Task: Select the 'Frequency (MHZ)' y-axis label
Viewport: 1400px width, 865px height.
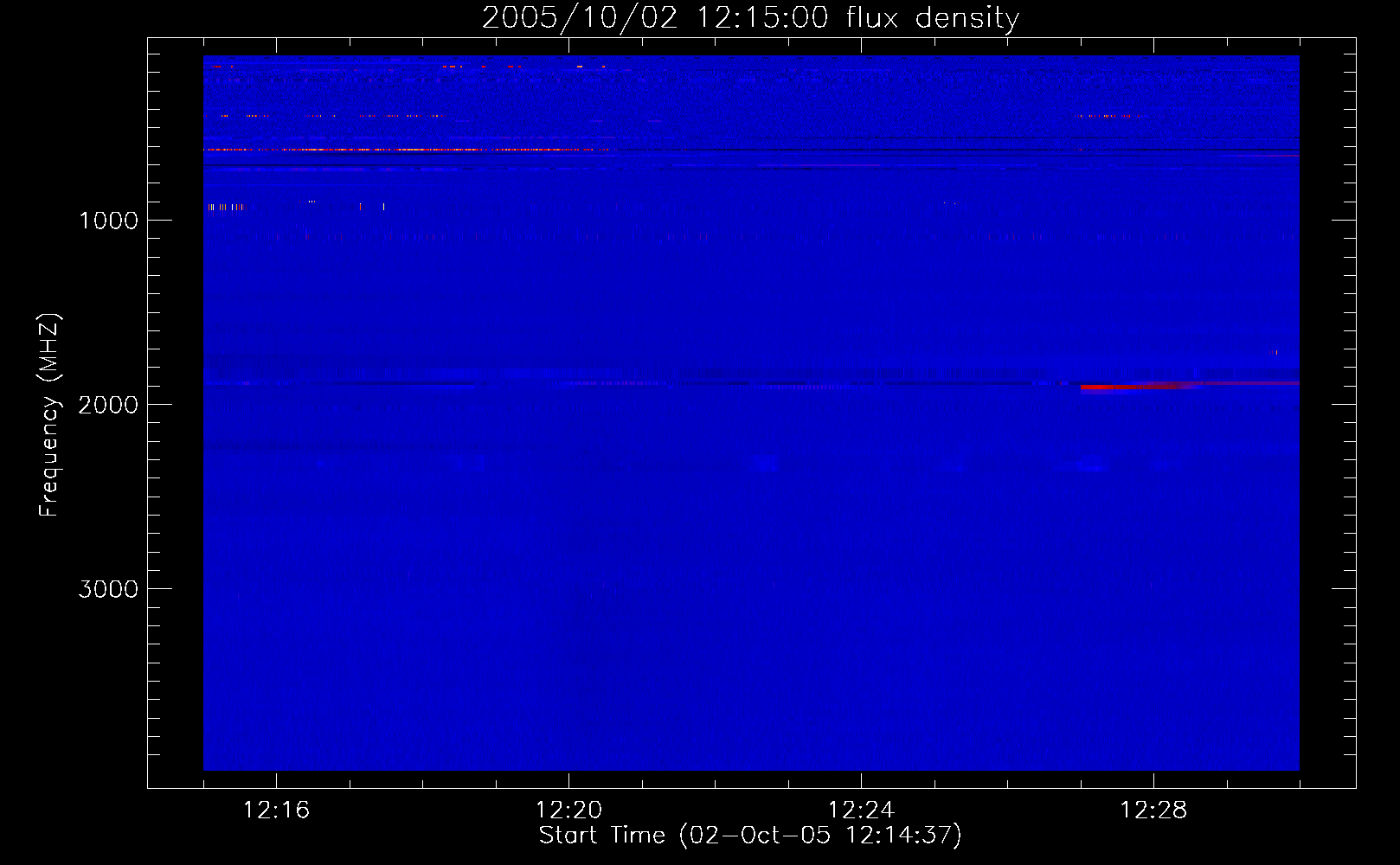Action: click(x=50, y=415)
